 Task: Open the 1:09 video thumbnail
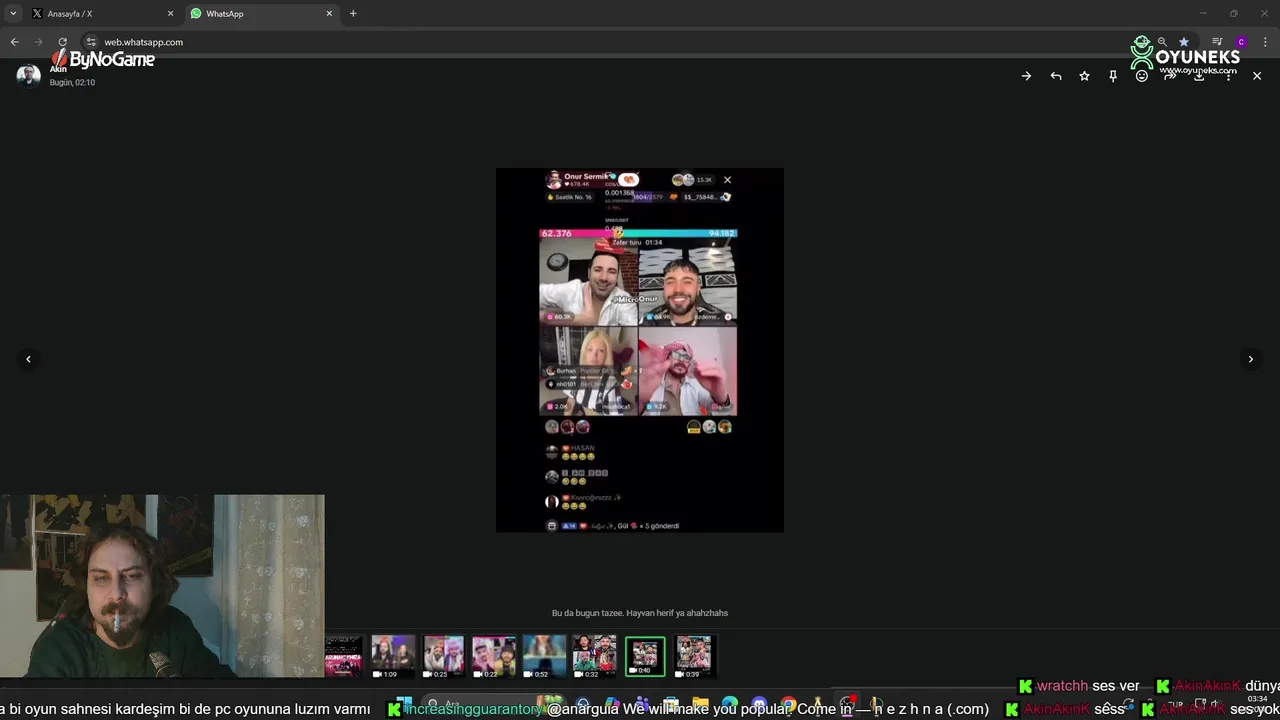(393, 656)
